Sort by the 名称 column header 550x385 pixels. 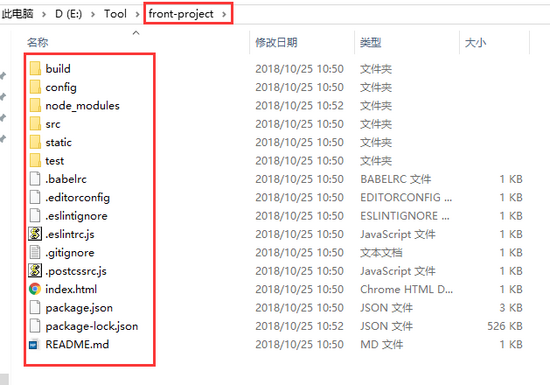click(38, 42)
